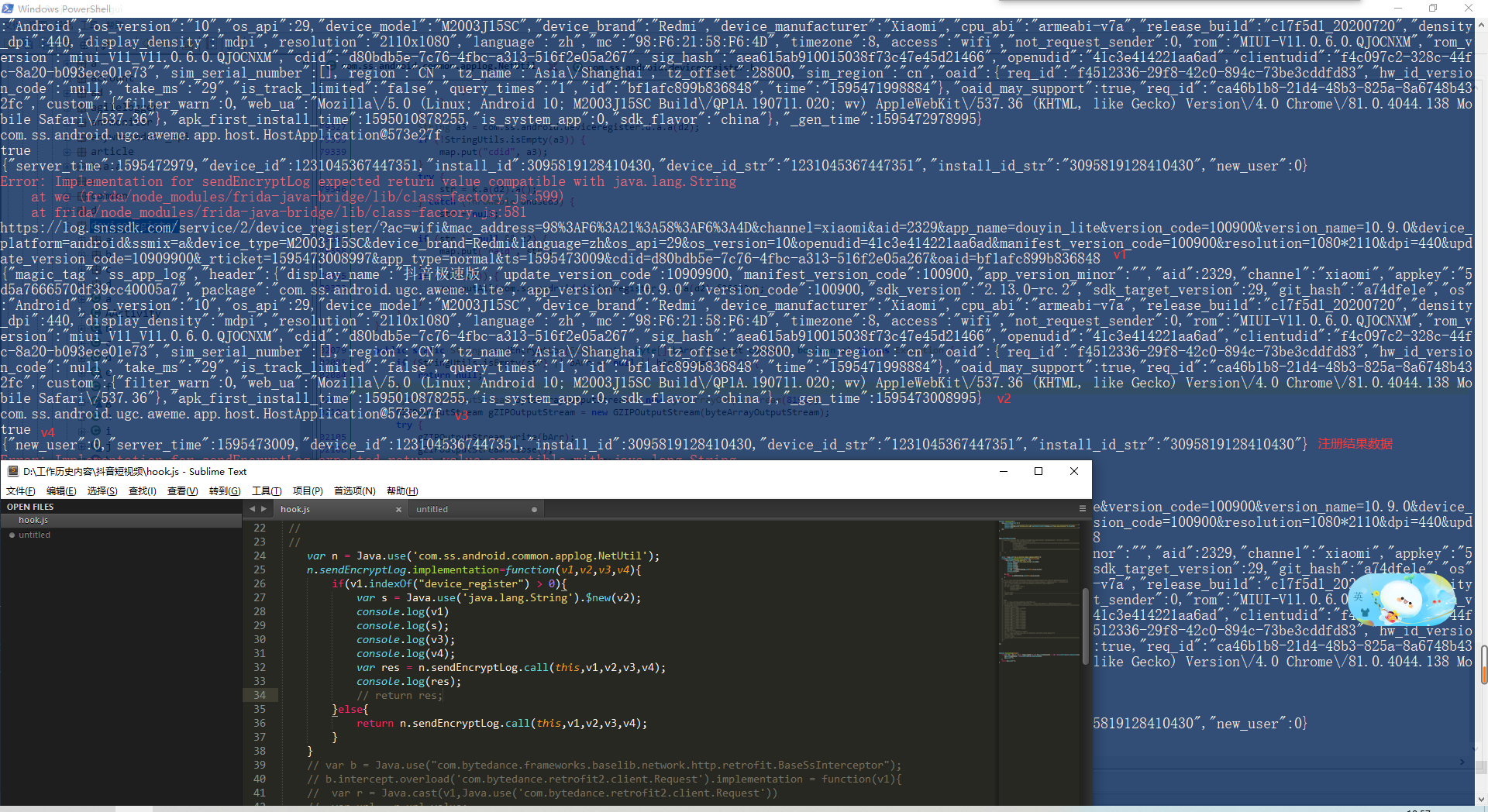Viewport: 1488px width, 812px height.
Task: Open the 编辑(E) menu in Sublime Text
Action: pyautogui.click(x=61, y=491)
